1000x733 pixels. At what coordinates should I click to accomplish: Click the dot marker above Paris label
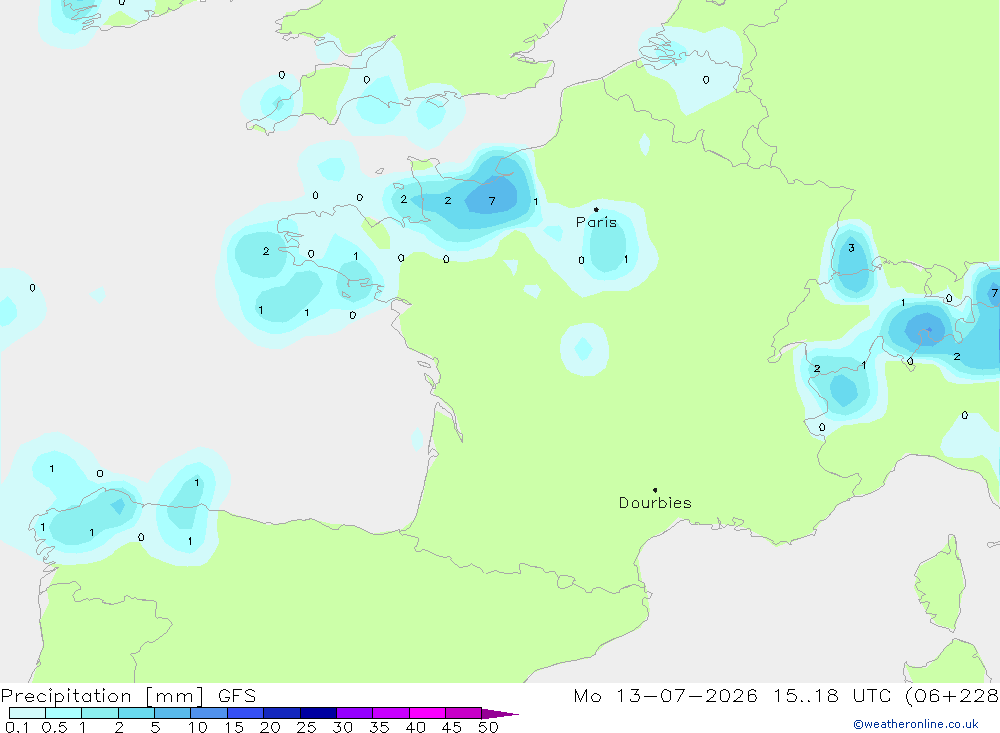point(596,209)
